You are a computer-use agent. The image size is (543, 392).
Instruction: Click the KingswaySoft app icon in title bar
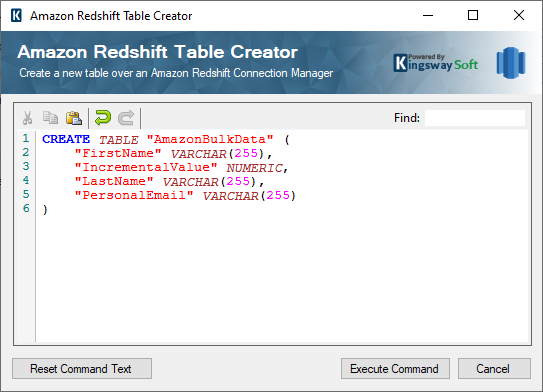tap(16, 16)
